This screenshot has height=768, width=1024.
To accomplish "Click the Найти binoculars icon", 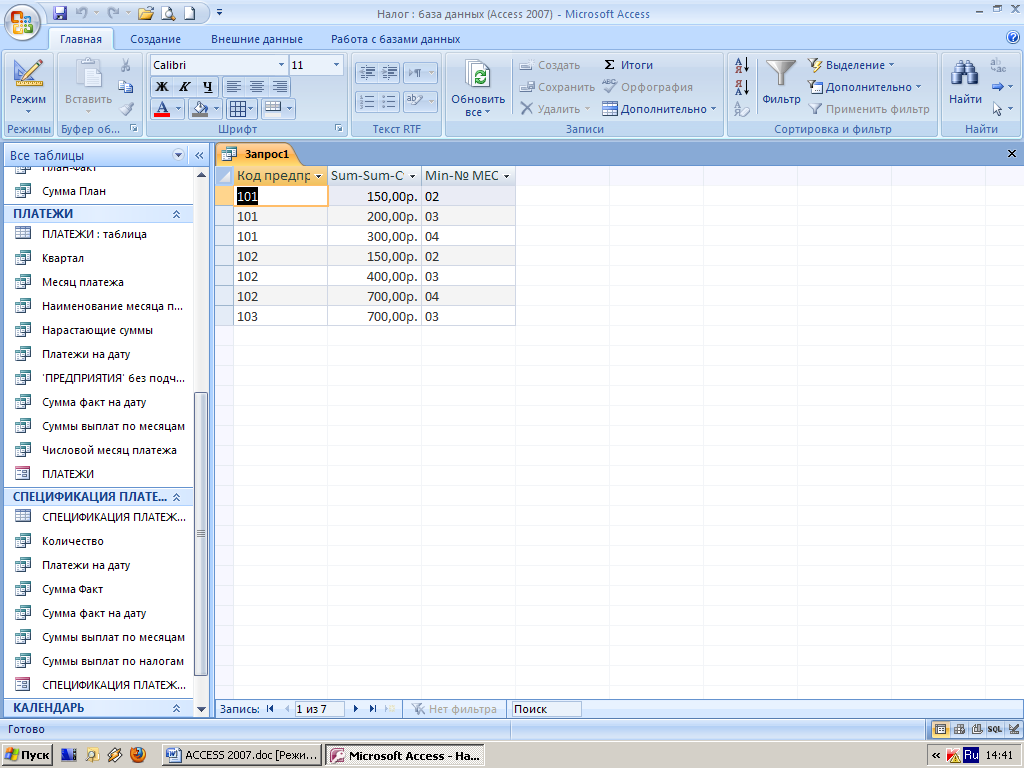I will coord(965,82).
